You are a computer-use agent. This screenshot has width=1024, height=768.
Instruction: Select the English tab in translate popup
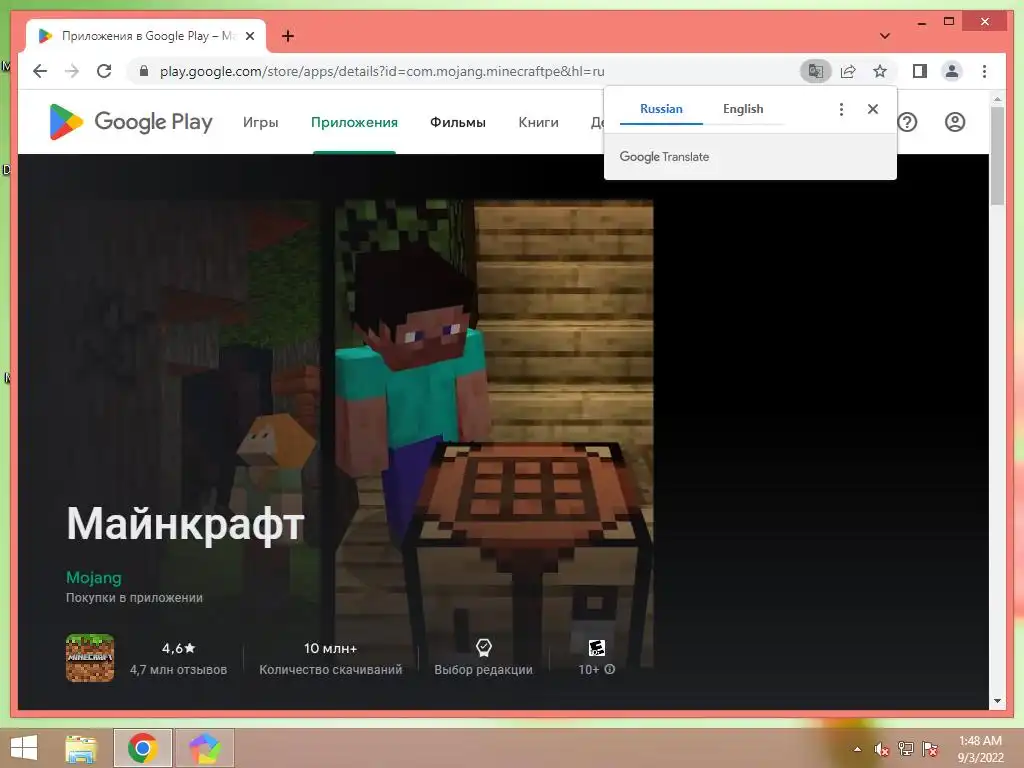743,109
